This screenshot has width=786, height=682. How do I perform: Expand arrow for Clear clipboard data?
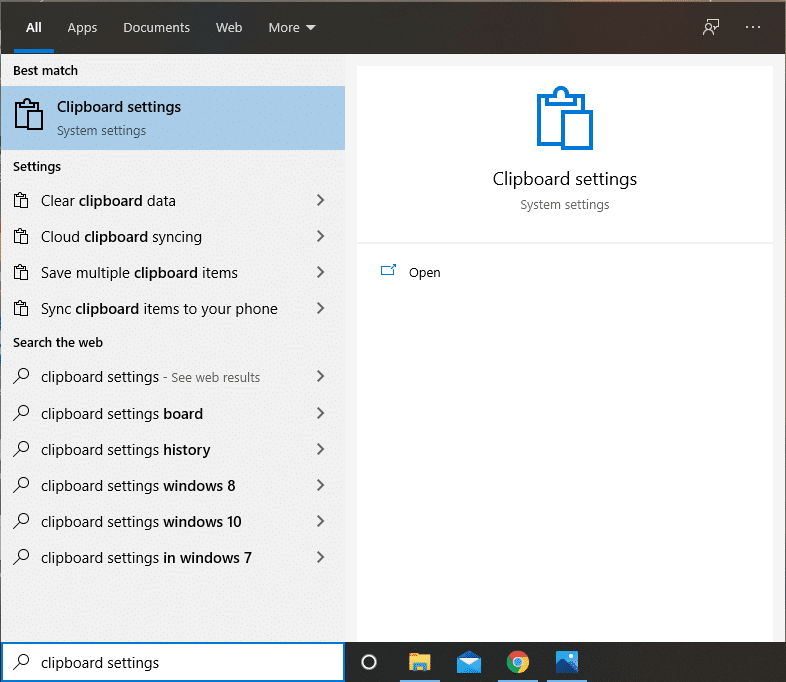click(320, 201)
